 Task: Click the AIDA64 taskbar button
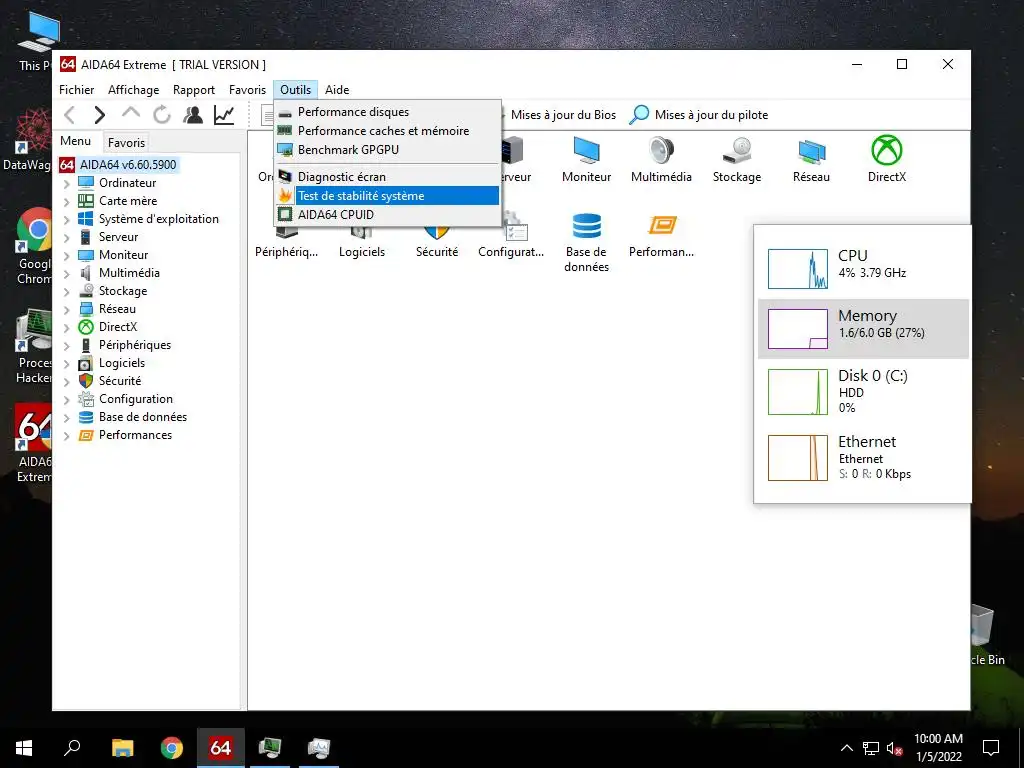click(x=221, y=748)
